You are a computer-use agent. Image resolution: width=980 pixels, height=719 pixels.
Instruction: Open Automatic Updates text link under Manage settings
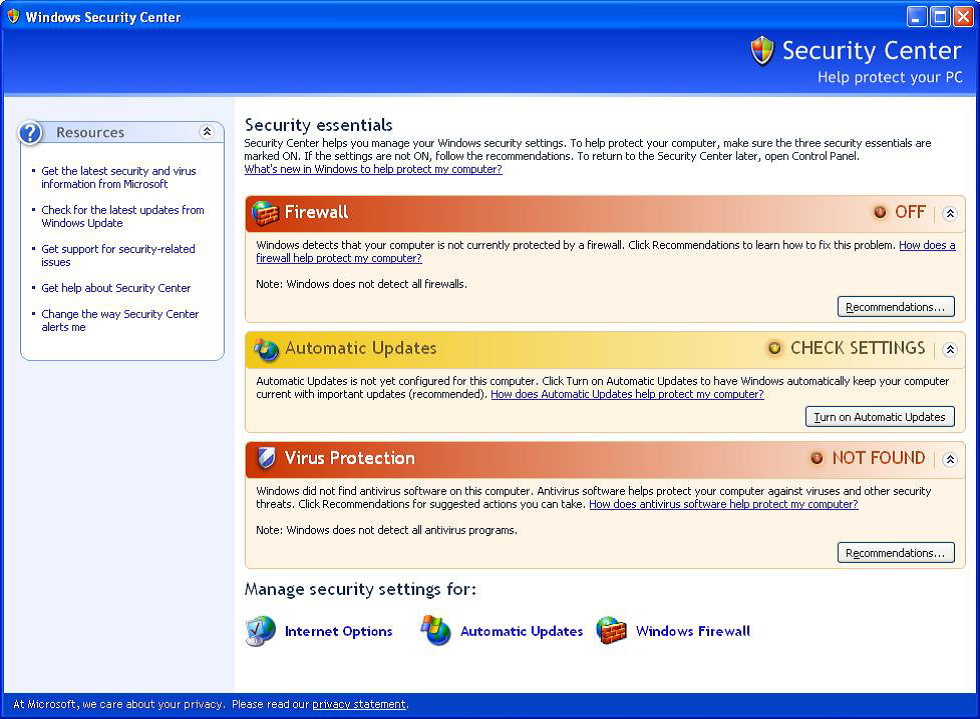[521, 631]
